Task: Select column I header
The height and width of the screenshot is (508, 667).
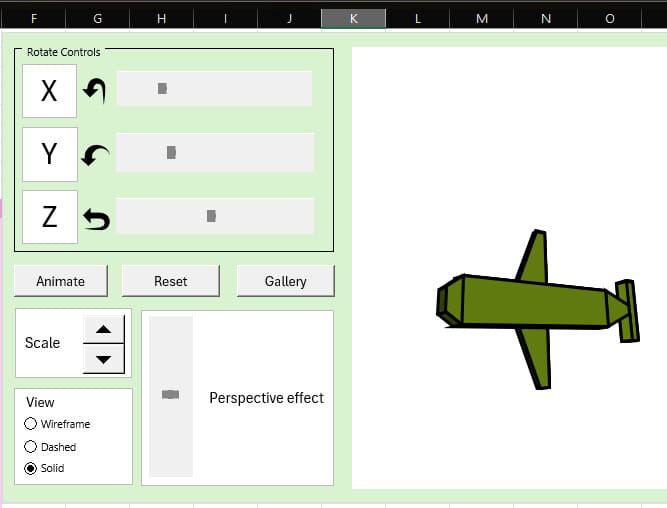Action: coord(225,18)
